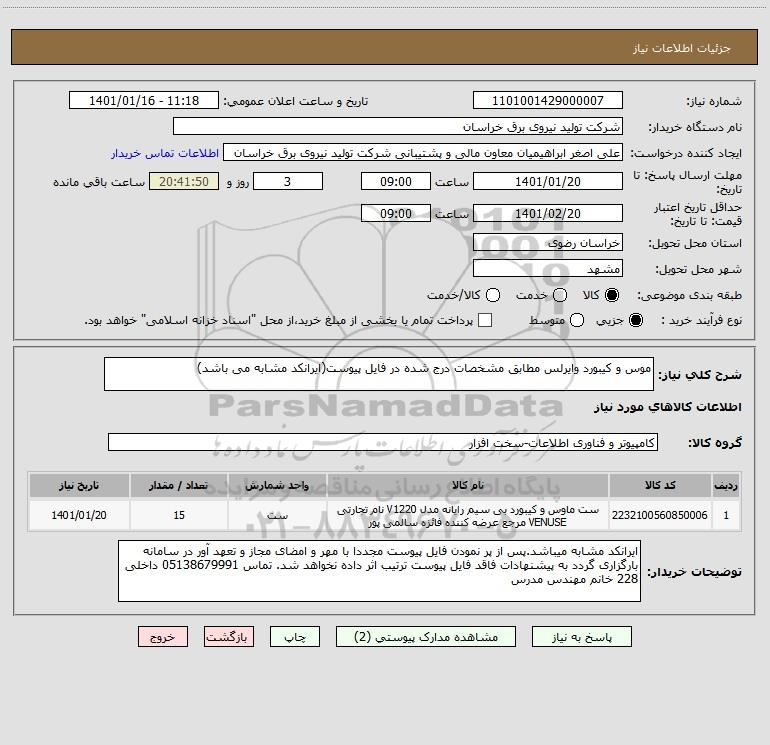
Task: Click the واحد شمارش column header
Action: (x=277, y=485)
